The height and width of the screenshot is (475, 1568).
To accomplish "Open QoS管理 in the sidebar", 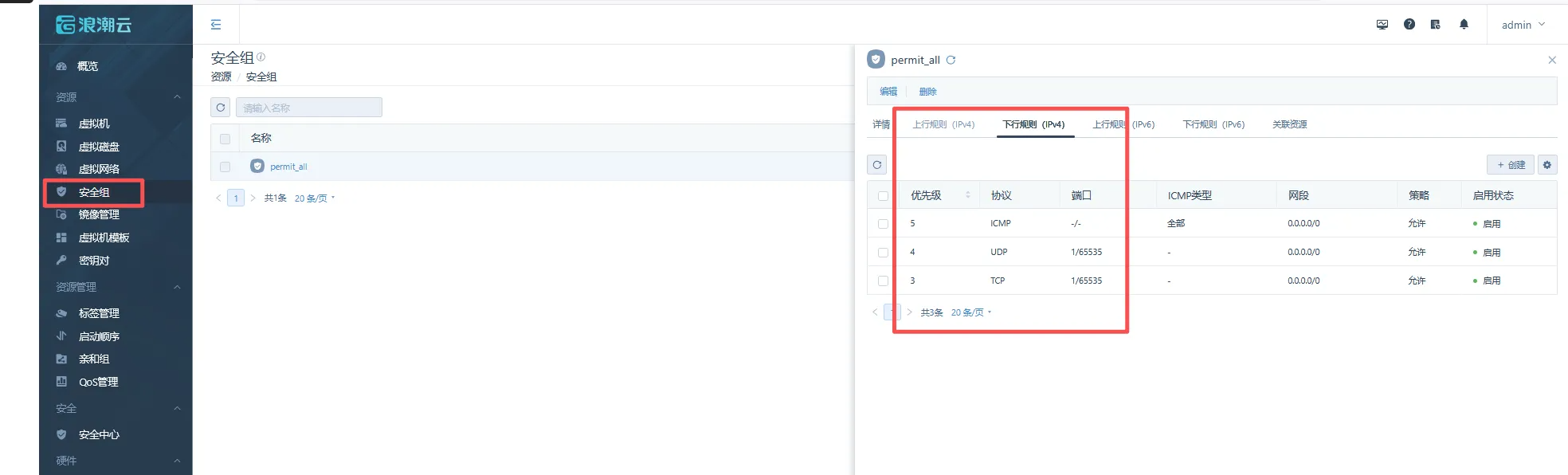I will [x=98, y=382].
